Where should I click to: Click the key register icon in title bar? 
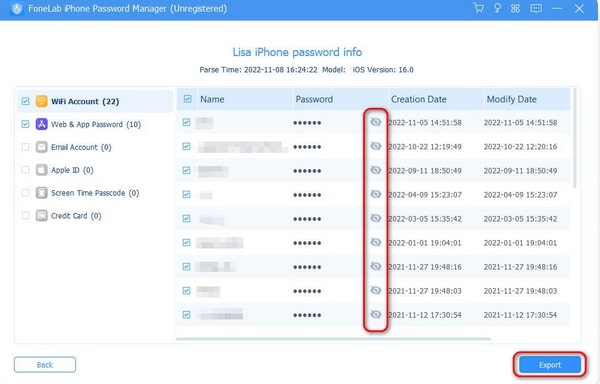tap(497, 8)
